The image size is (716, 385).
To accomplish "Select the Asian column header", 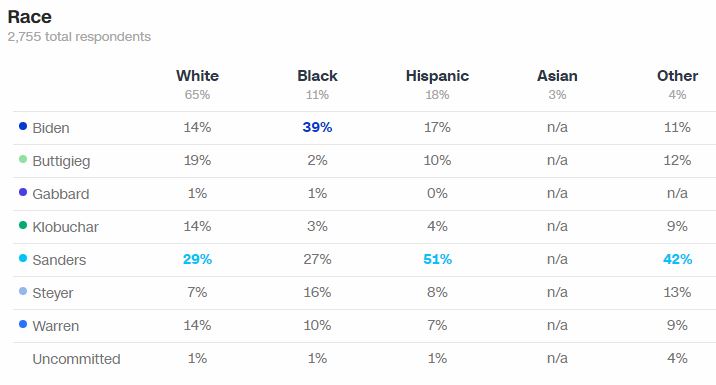I will [x=557, y=76].
